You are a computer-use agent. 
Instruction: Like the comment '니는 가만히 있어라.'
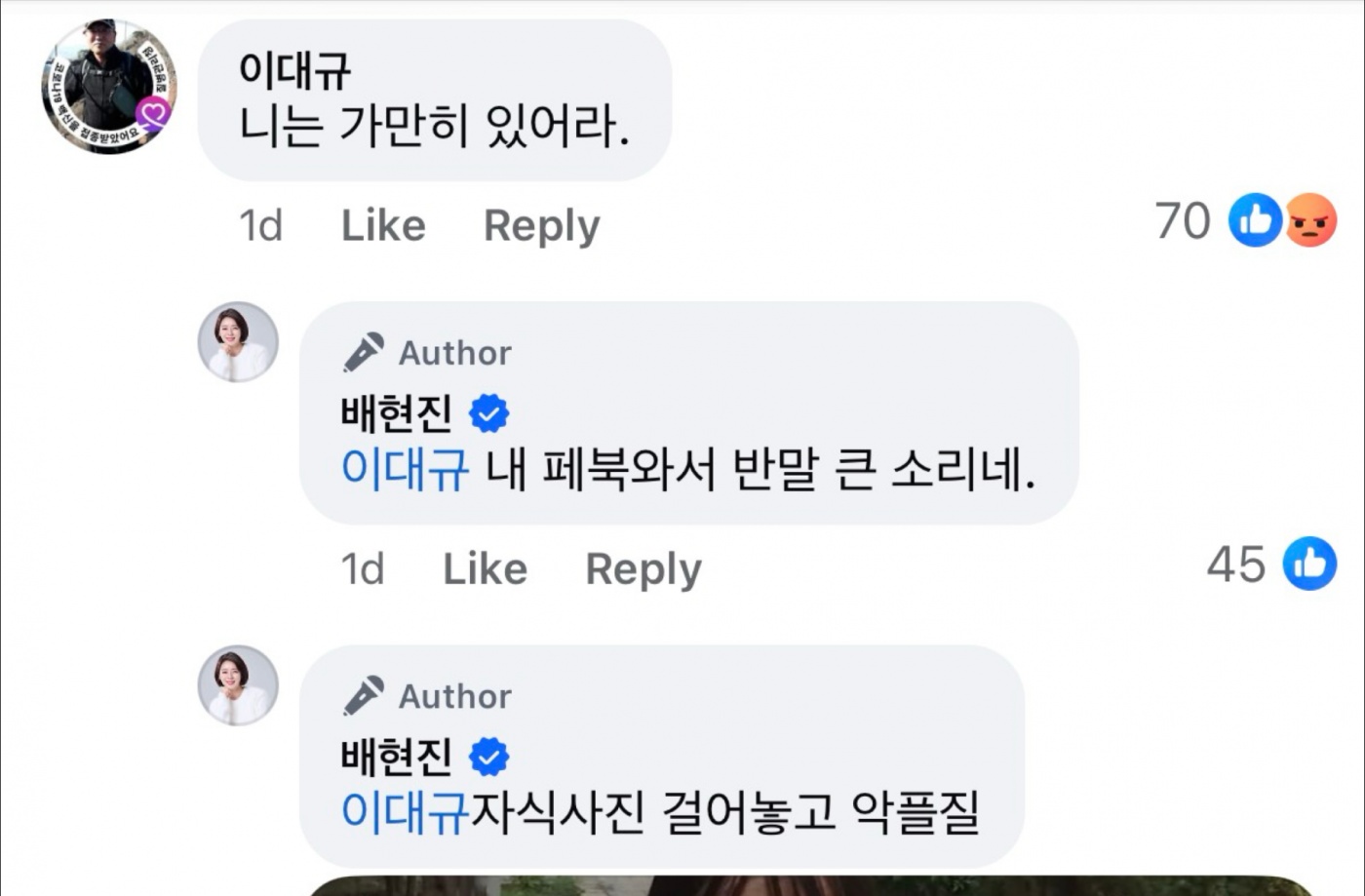382,225
